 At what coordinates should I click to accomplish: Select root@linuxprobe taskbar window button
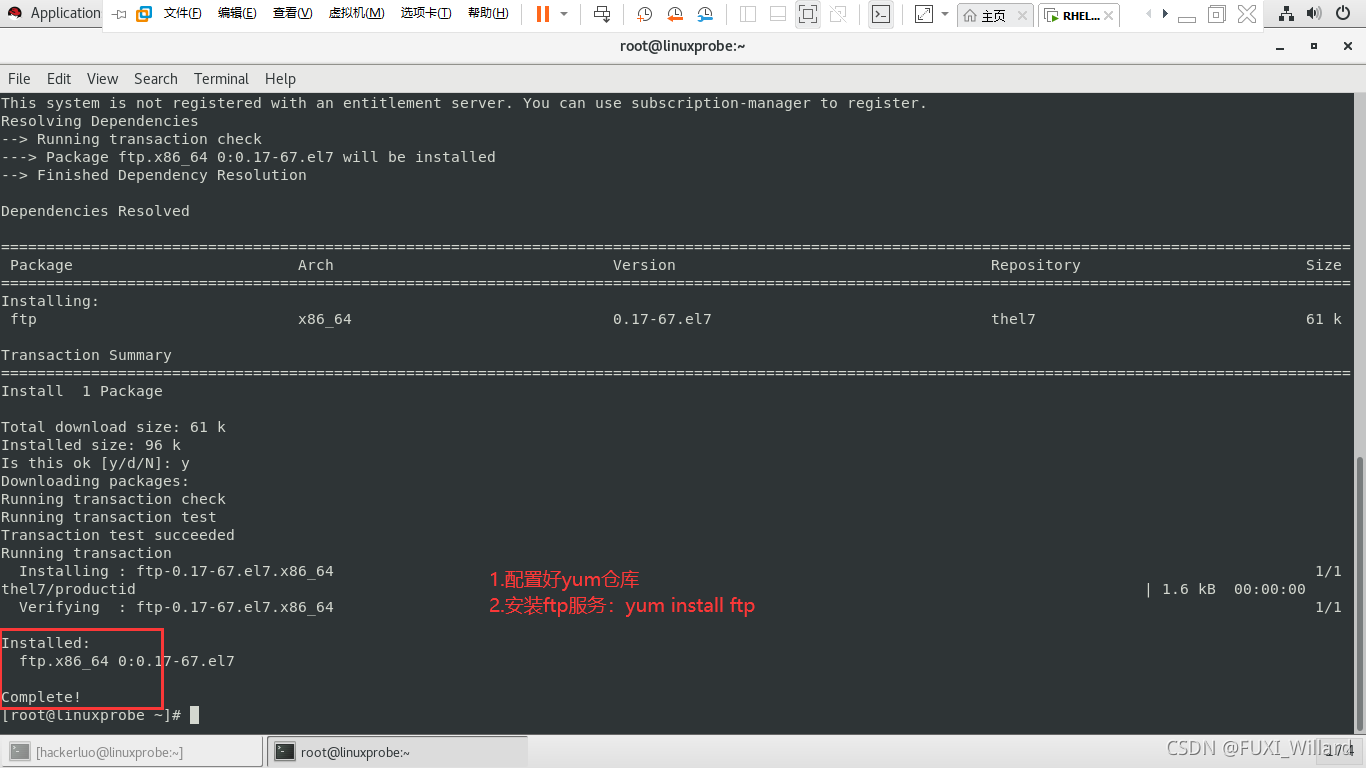[x=397, y=752]
